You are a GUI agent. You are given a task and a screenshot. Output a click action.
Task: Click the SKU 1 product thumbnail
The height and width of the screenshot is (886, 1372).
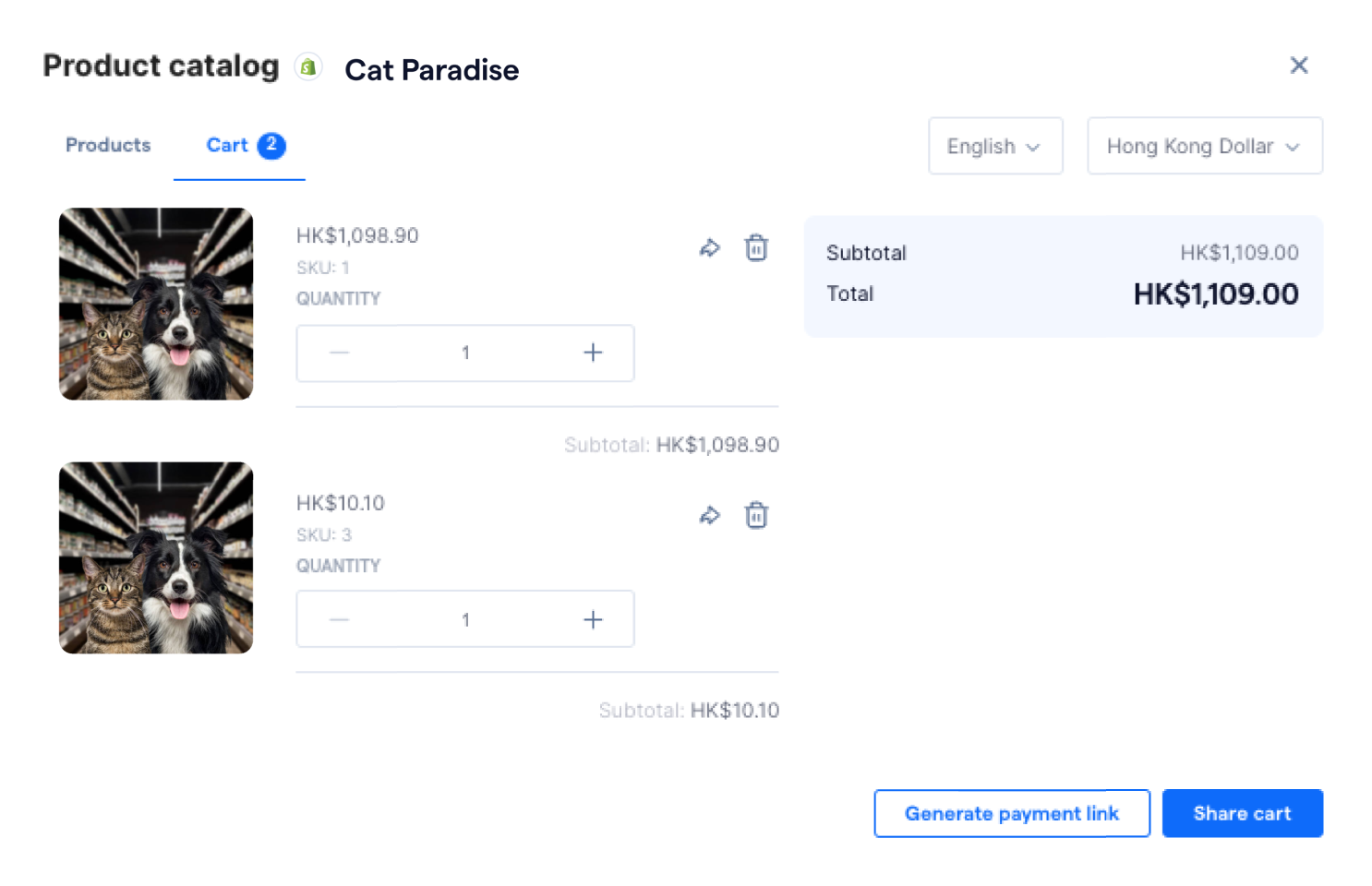coord(156,304)
